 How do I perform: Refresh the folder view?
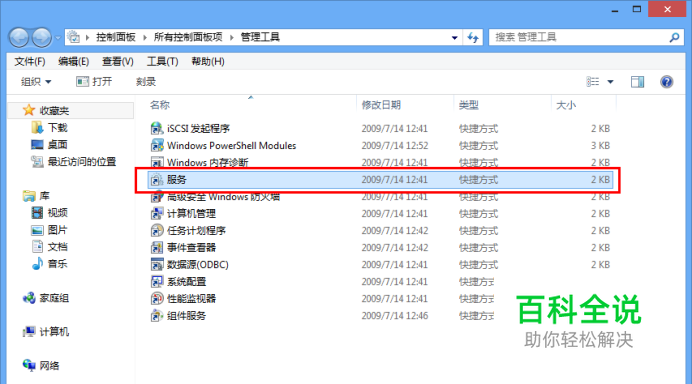(473, 38)
